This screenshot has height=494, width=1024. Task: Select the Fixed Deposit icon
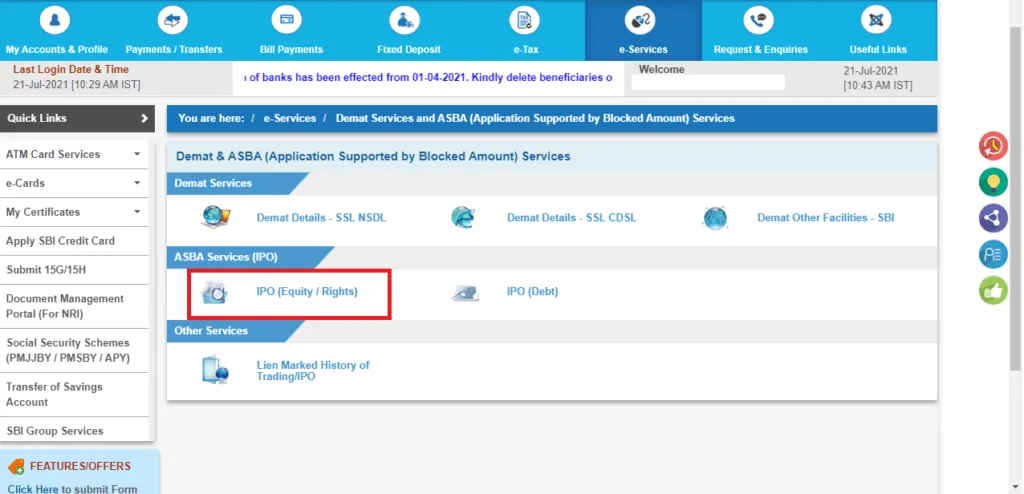coord(404,20)
